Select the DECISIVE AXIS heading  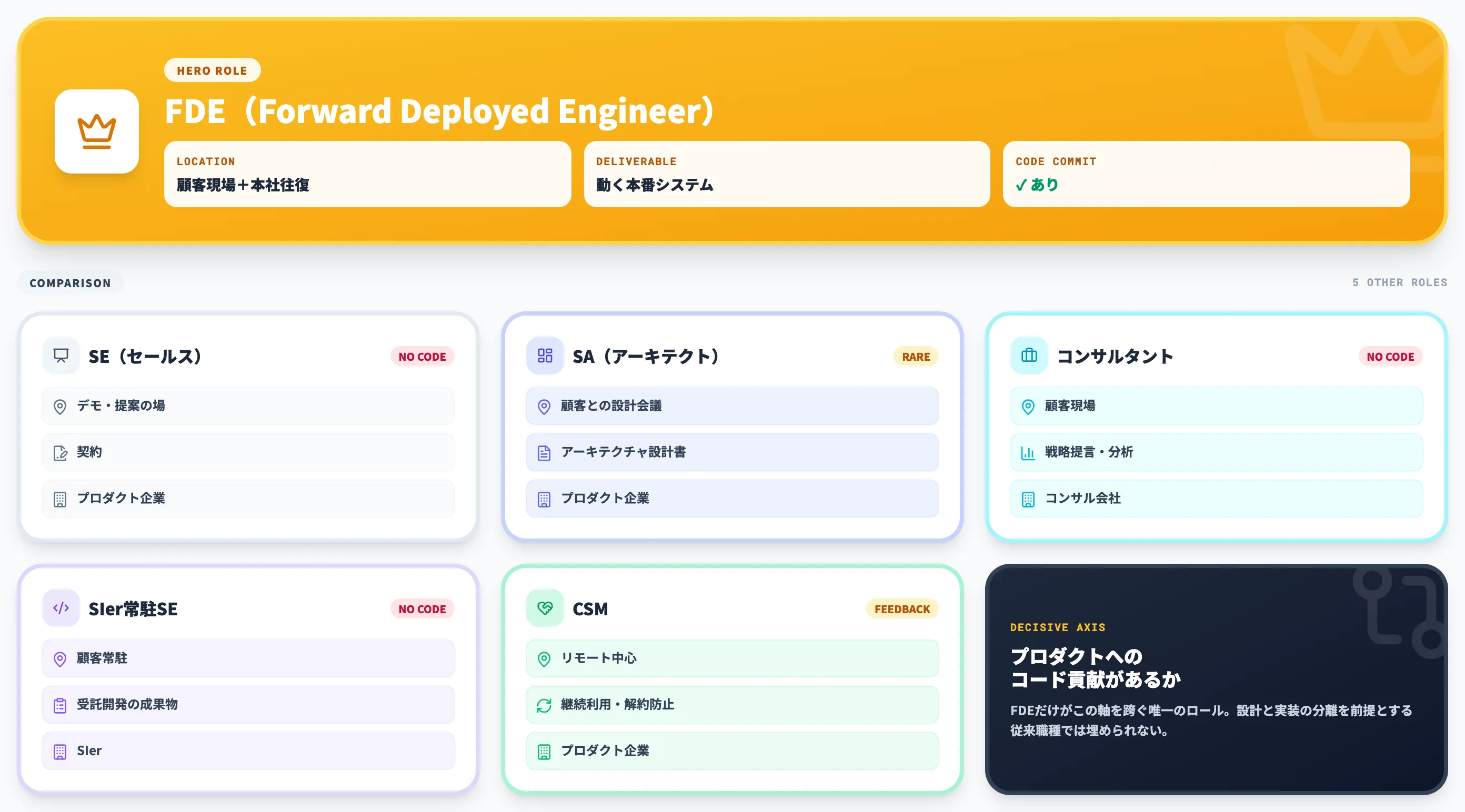(x=1058, y=627)
